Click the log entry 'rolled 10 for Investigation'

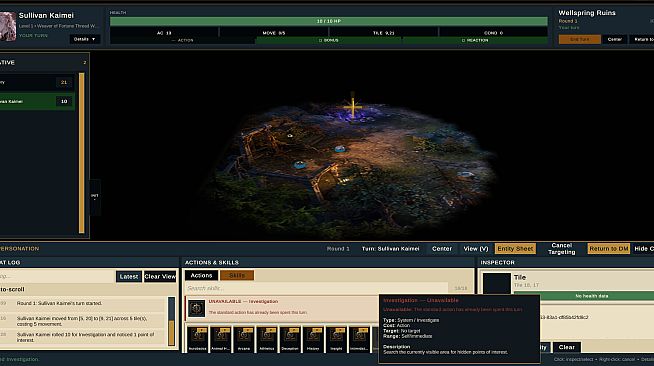[83, 337]
